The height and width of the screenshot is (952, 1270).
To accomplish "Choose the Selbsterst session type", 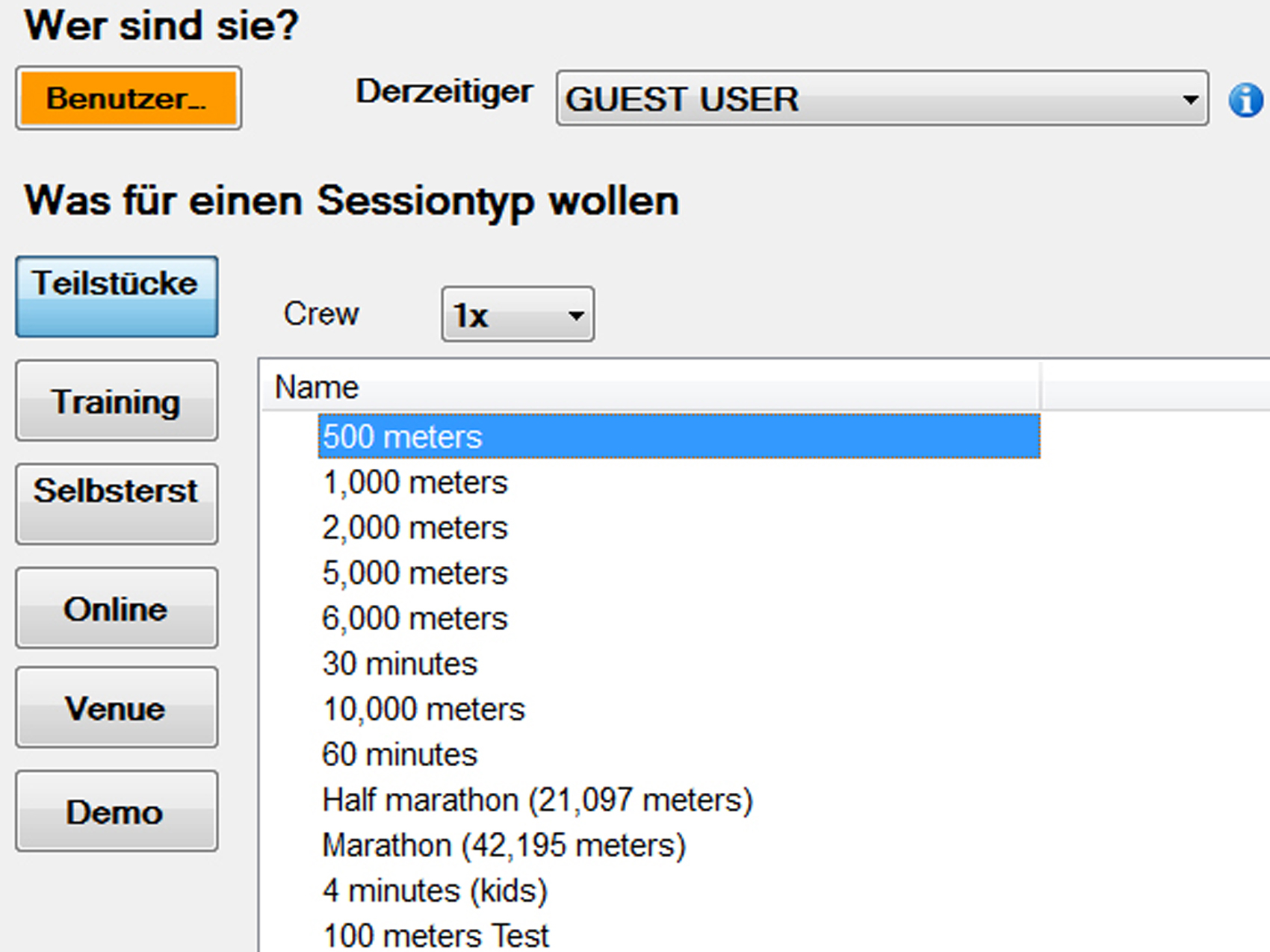I will point(117,505).
